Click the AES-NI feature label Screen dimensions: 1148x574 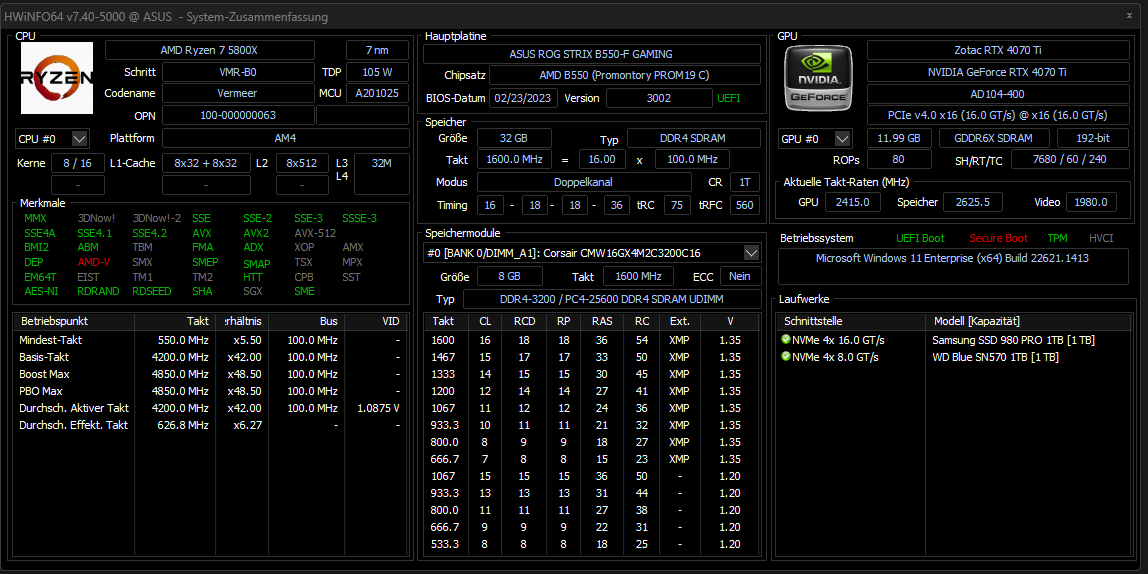click(40, 291)
